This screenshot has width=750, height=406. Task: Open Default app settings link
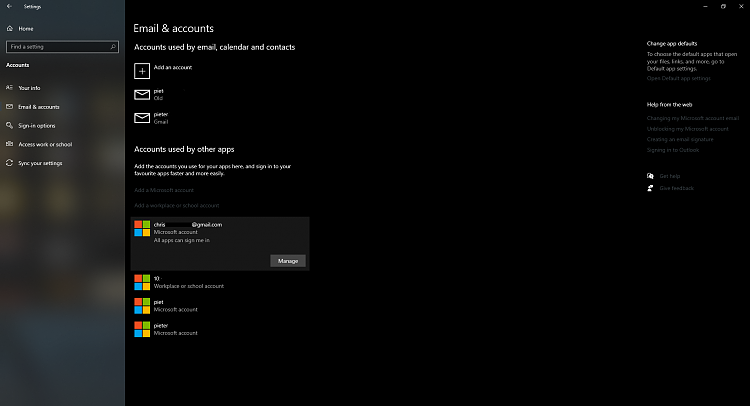click(679, 78)
